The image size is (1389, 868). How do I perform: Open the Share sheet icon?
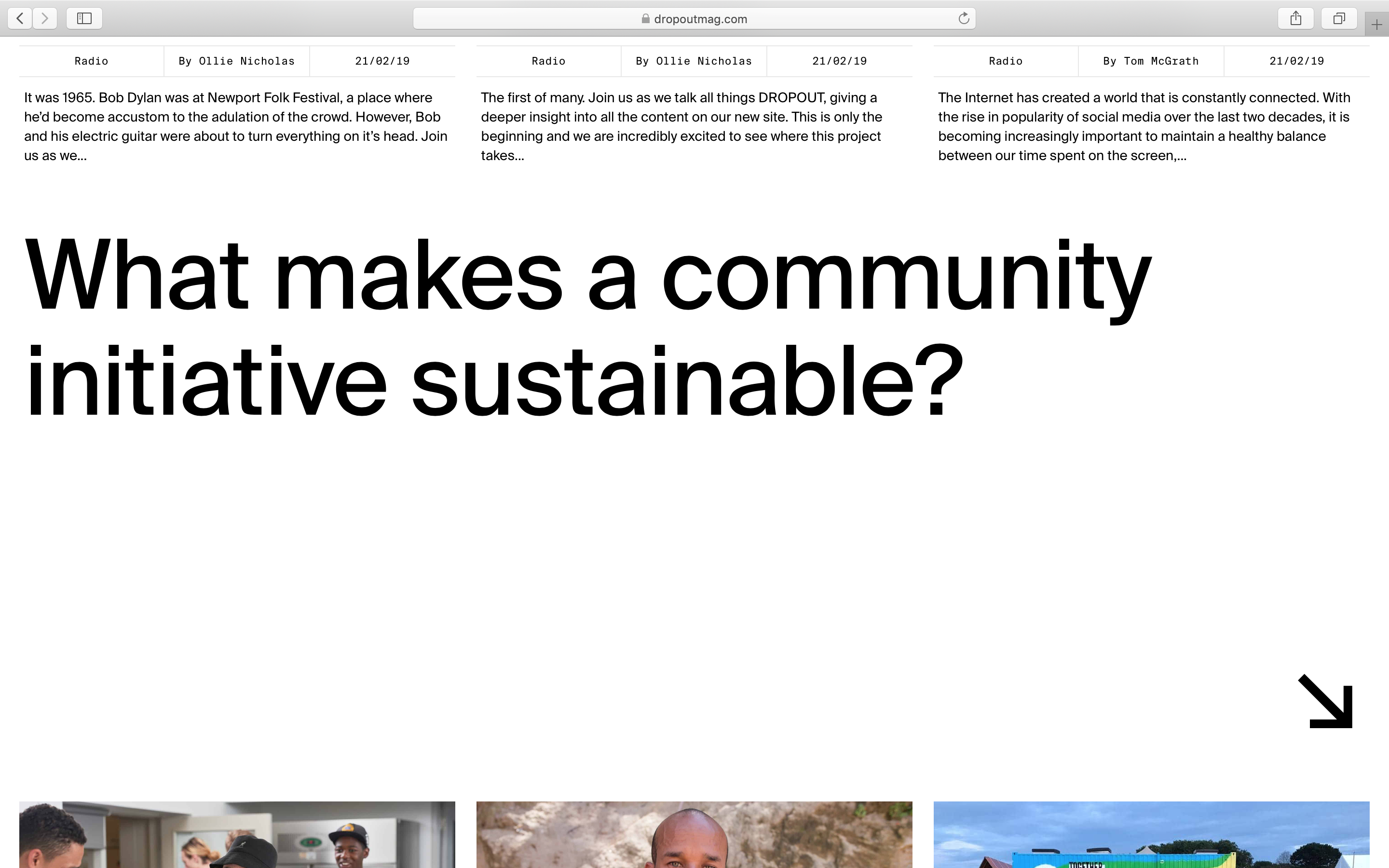point(1295,18)
